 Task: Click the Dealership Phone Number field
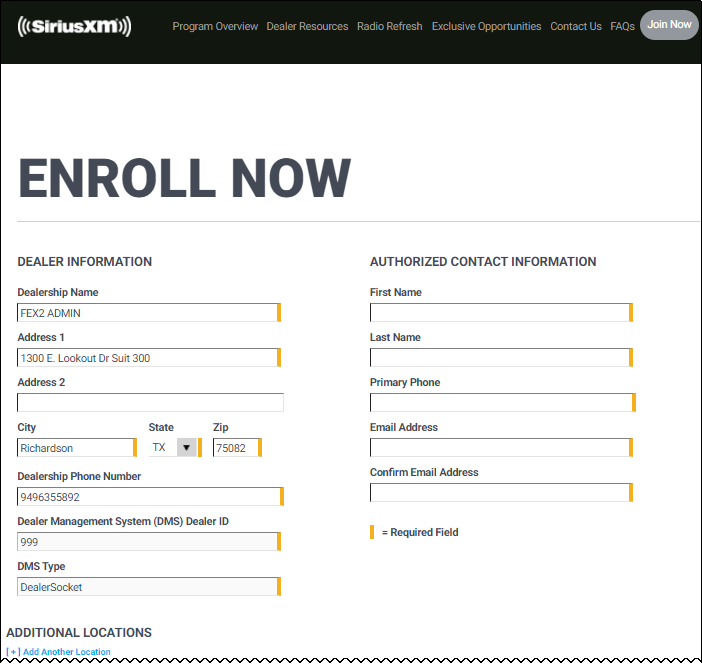tap(150, 497)
